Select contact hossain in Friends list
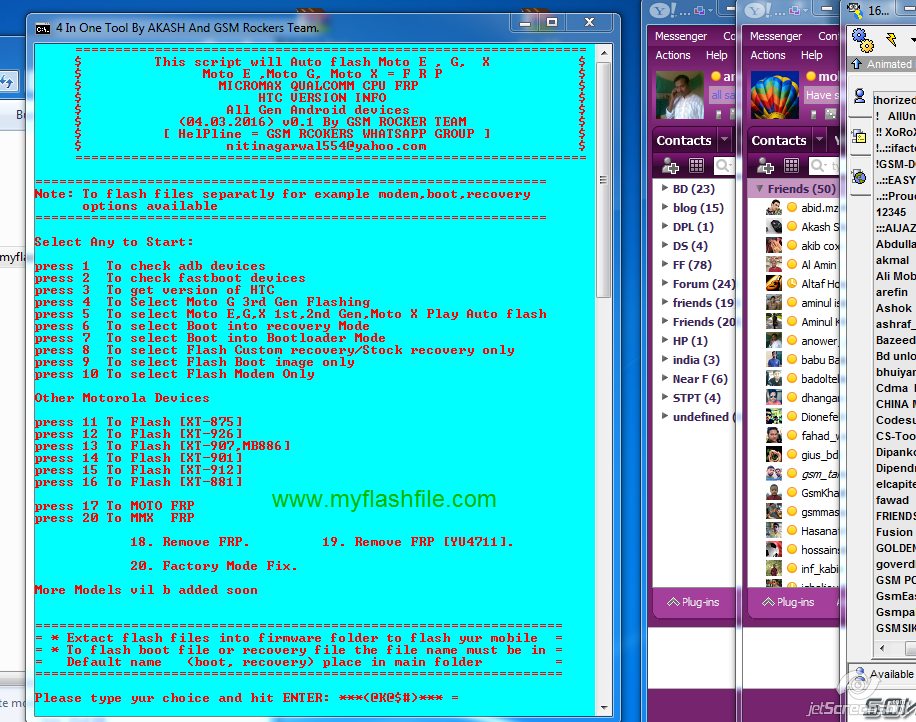The width and height of the screenshot is (916, 722). click(802, 550)
